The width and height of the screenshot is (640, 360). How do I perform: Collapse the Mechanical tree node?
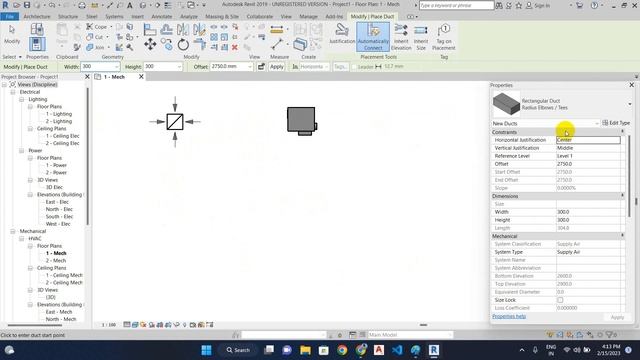13,231
